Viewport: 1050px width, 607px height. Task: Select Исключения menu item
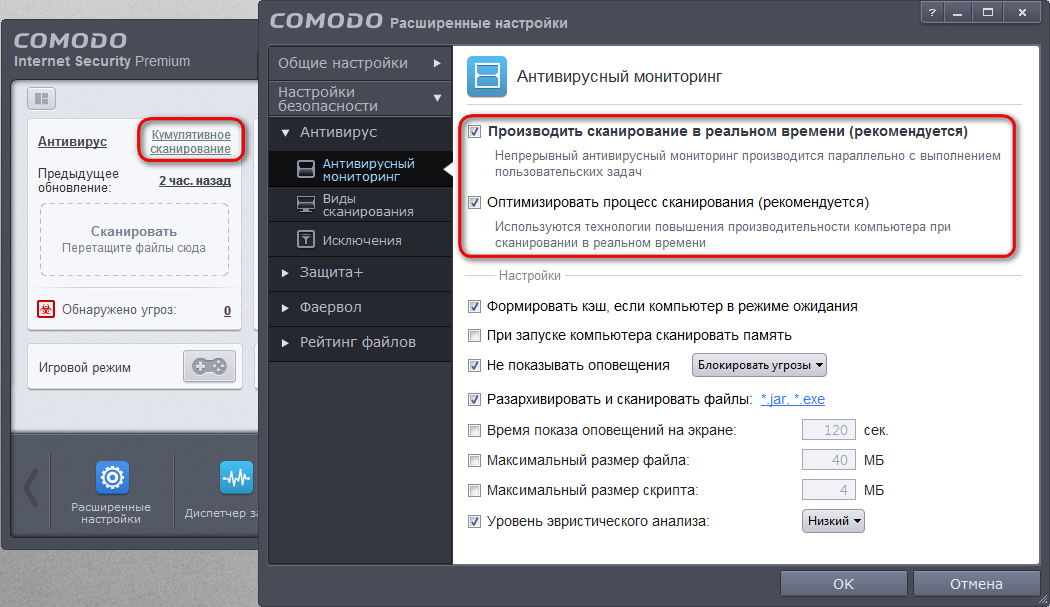pos(360,239)
